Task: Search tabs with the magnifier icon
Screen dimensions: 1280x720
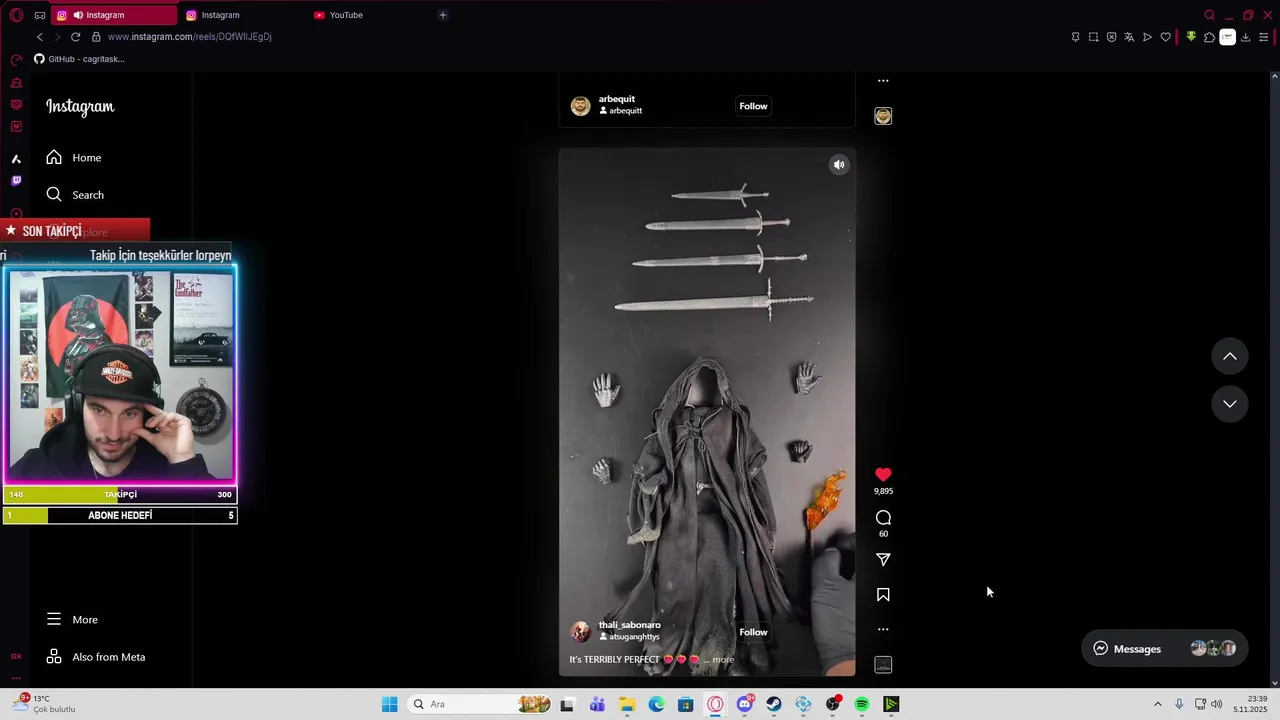Action: (x=1209, y=15)
